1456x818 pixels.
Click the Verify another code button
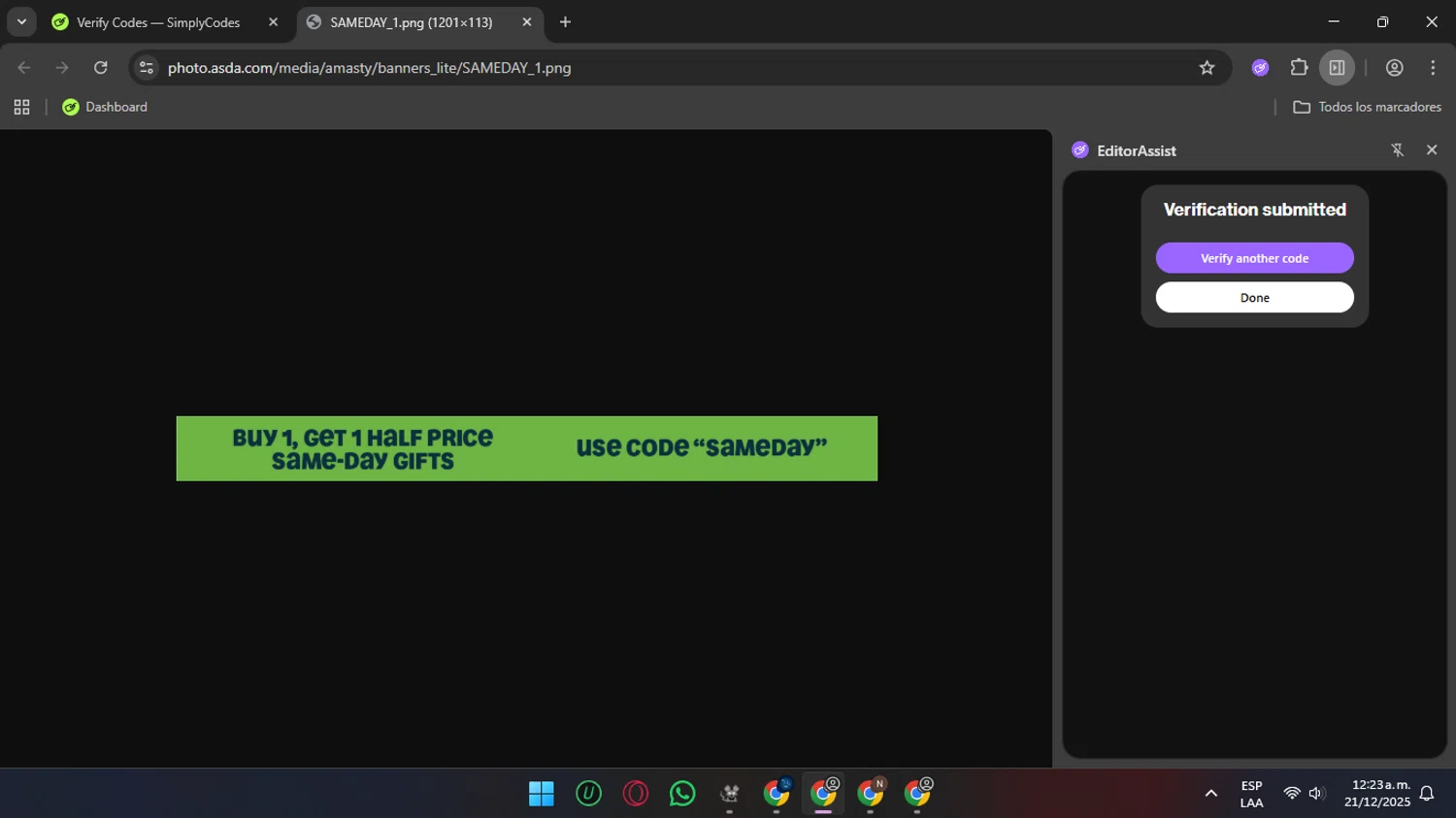coord(1254,258)
